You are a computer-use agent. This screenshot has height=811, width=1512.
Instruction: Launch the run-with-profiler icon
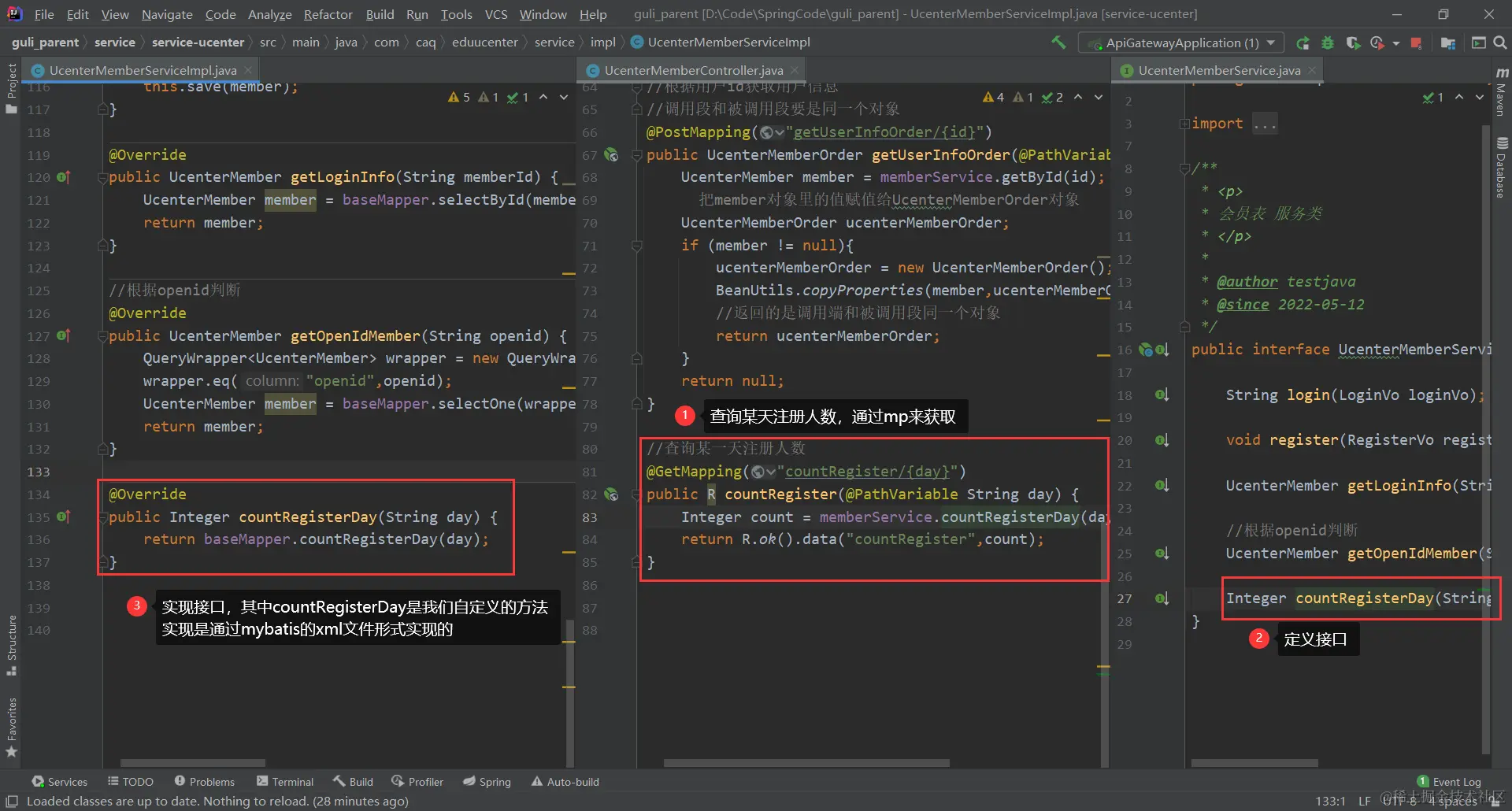1377,43
